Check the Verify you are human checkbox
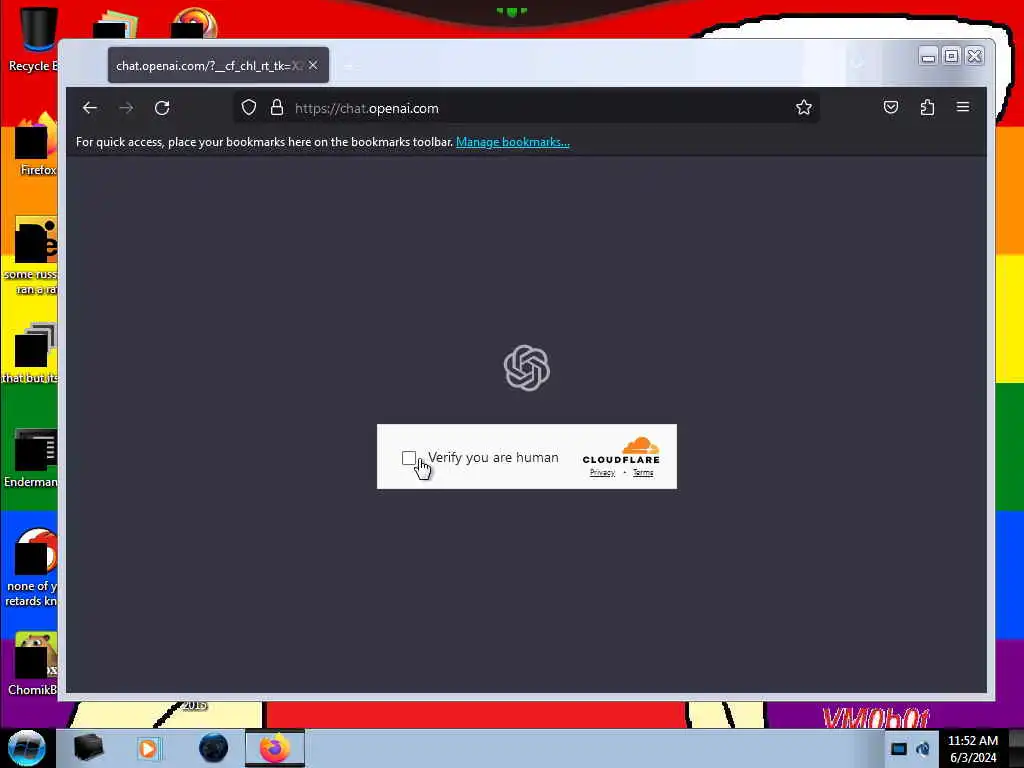The image size is (1024, 768). click(x=409, y=458)
